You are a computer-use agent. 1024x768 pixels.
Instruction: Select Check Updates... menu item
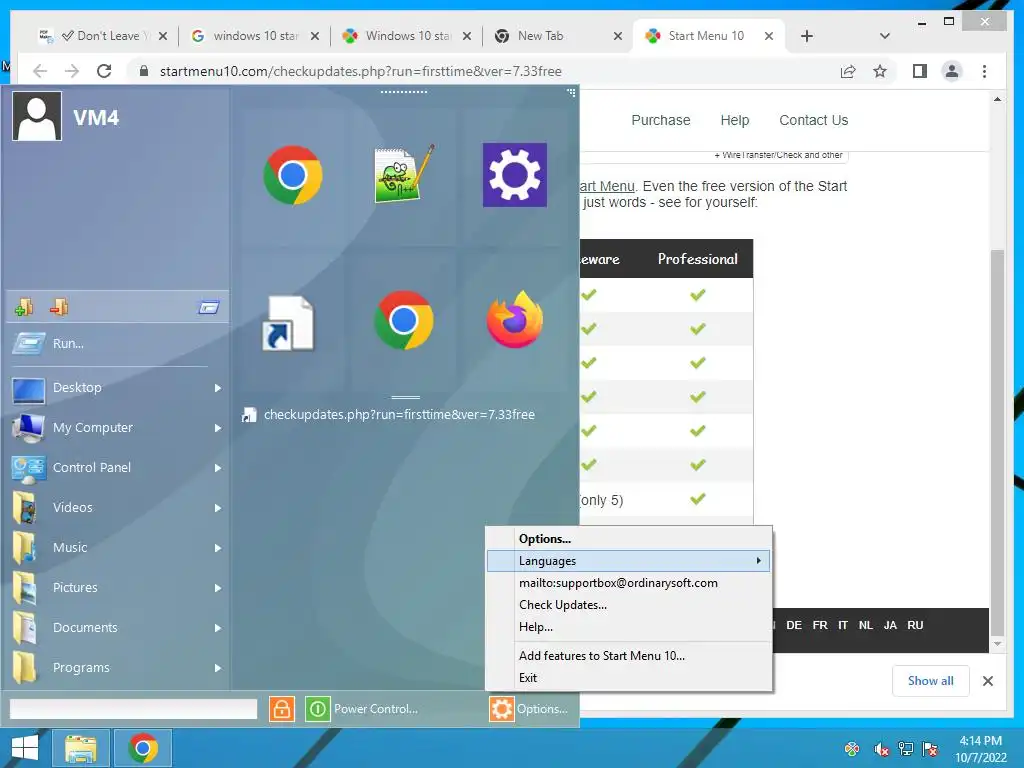[x=628, y=605]
